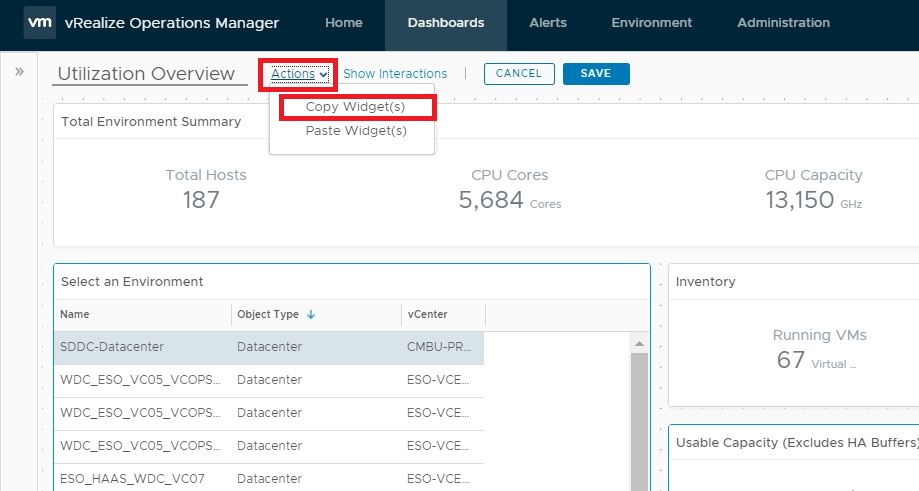919x491 pixels.
Task: Click the VMware vm logo icon
Action: pyautogui.click(x=39, y=23)
